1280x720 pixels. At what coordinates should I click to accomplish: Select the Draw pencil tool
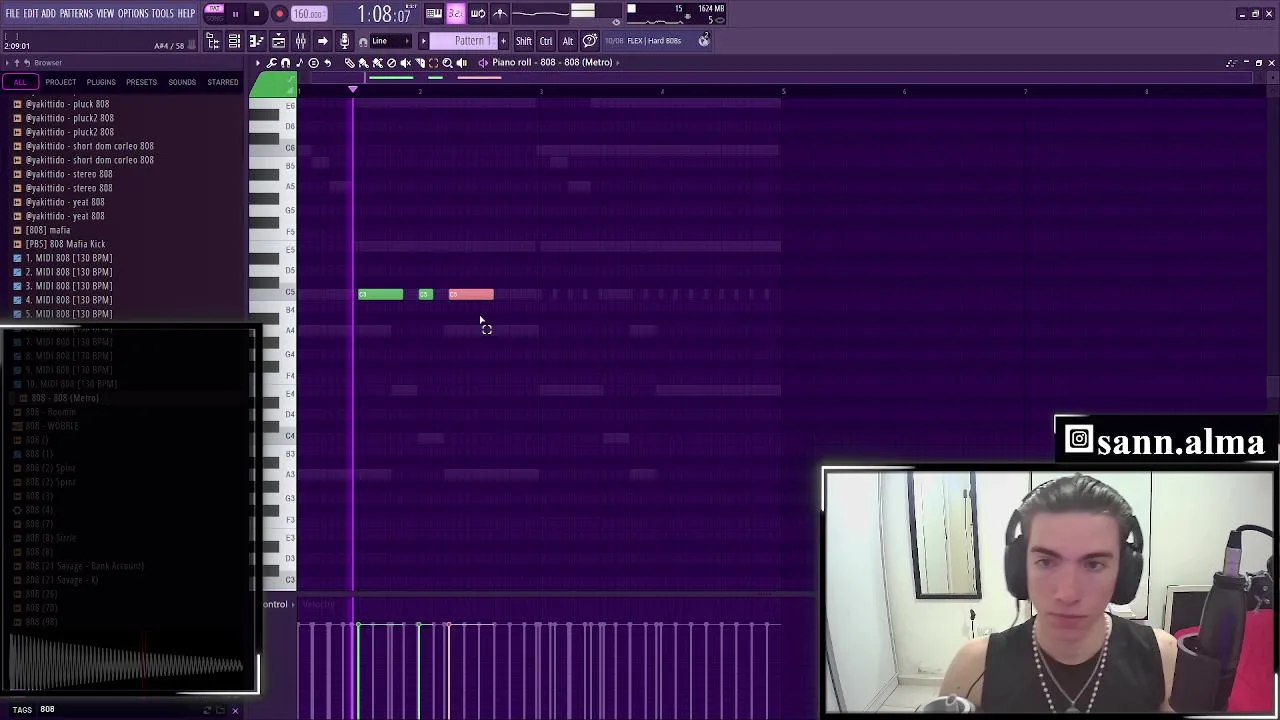click(350, 62)
